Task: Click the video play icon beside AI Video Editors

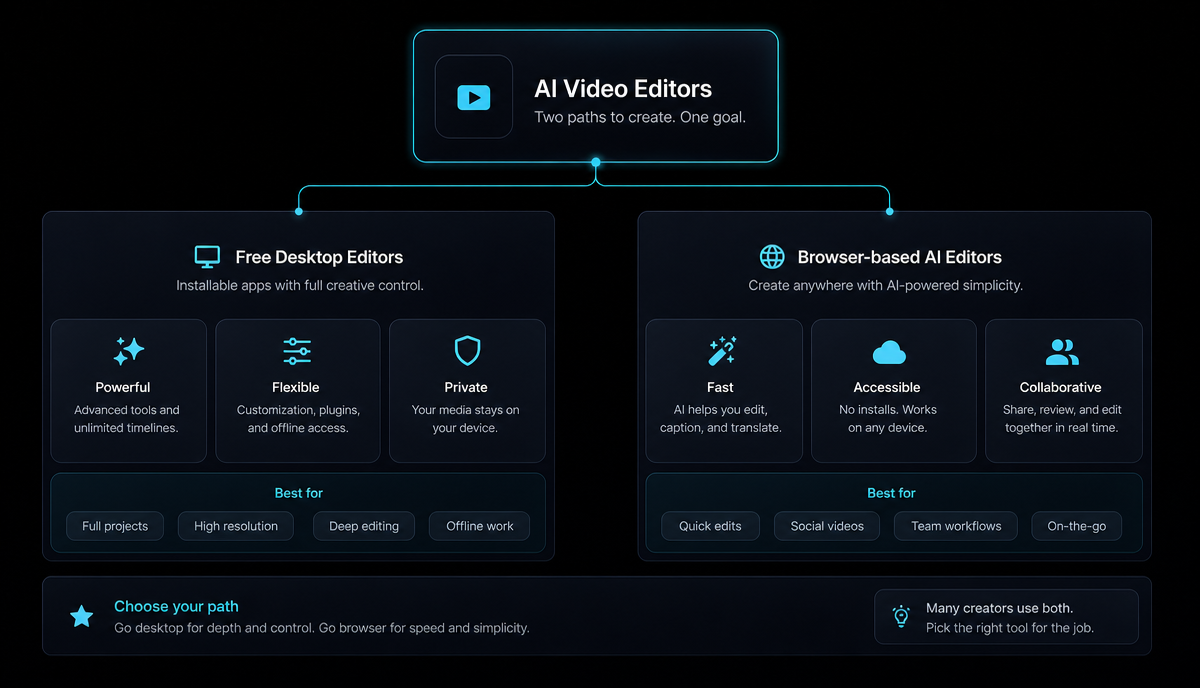Action: coord(474,97)
